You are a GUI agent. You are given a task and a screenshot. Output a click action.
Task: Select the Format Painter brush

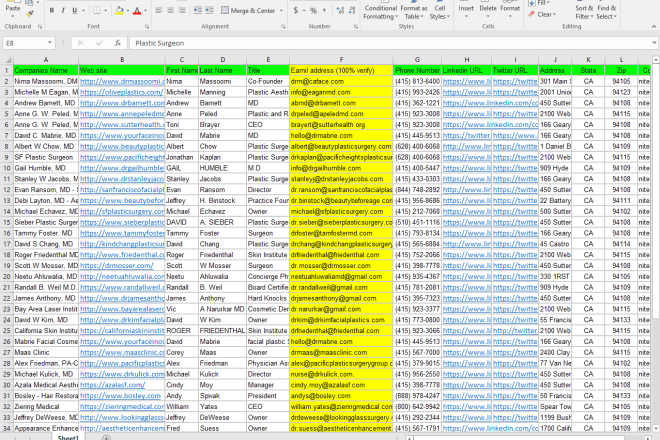(x=29, y=13)
